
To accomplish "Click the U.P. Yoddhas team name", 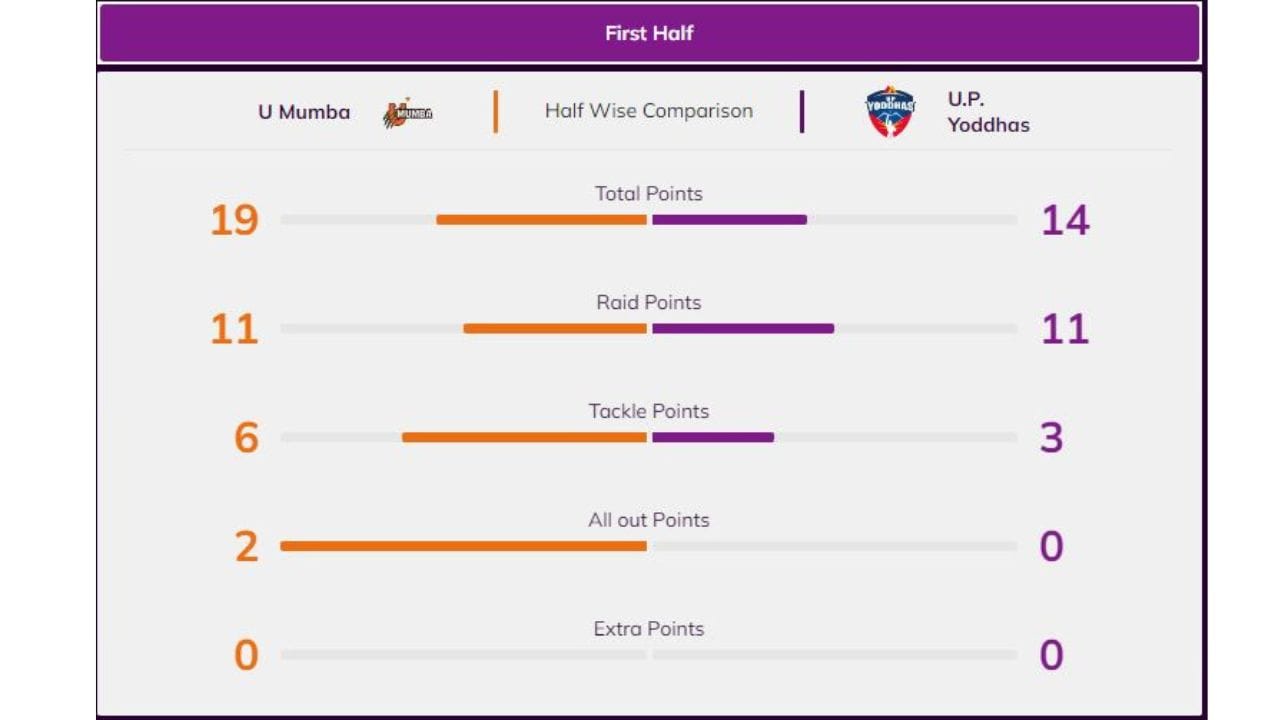I will 987,112.
